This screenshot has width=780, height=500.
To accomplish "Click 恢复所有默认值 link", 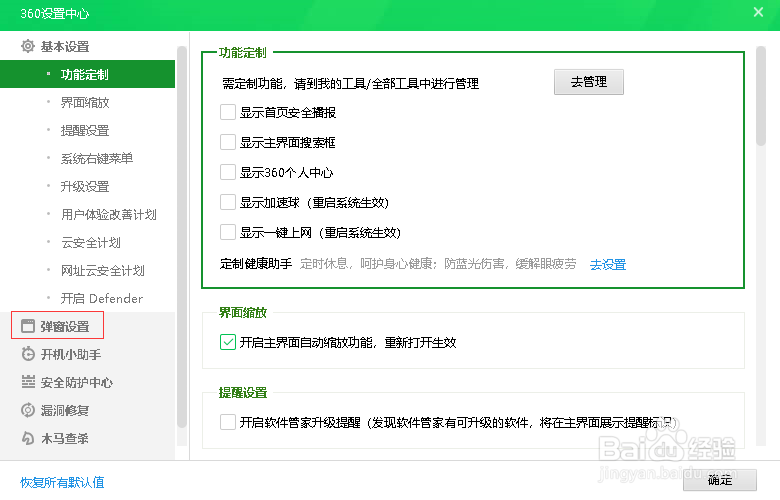I will click(x=62, y=482).
